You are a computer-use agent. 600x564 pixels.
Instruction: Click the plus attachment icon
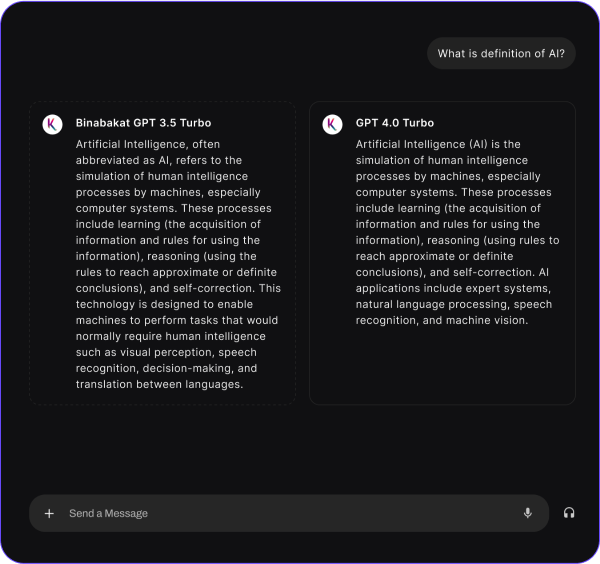(49, 513)
